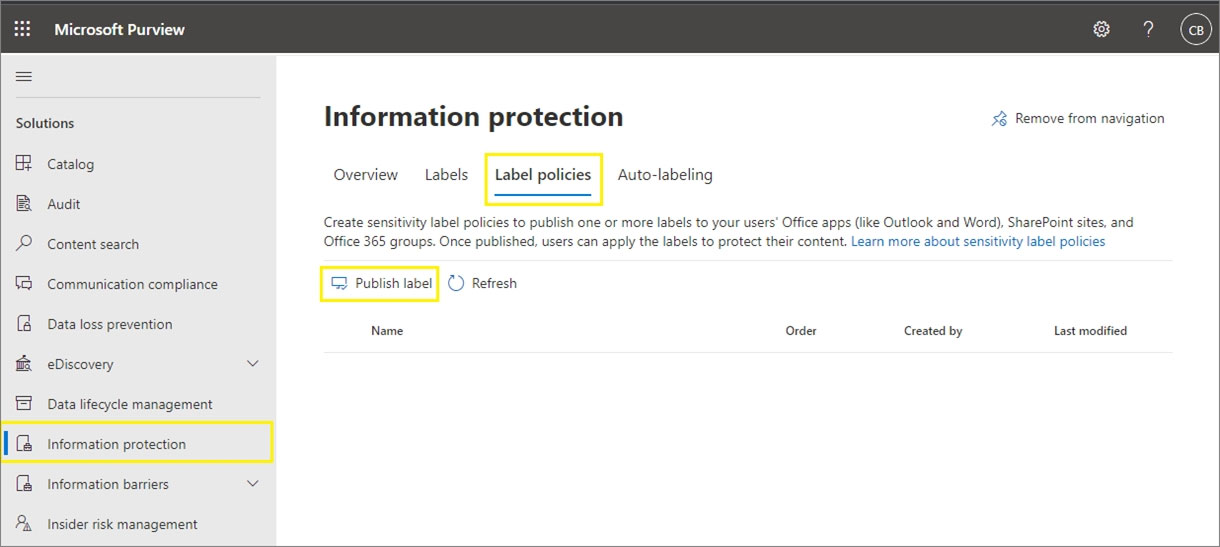The height and width of the screenshot is (547, 1220).
Task: Click the Content search magnifier icon
Action: pyautogui.click(x=24, y=244)
